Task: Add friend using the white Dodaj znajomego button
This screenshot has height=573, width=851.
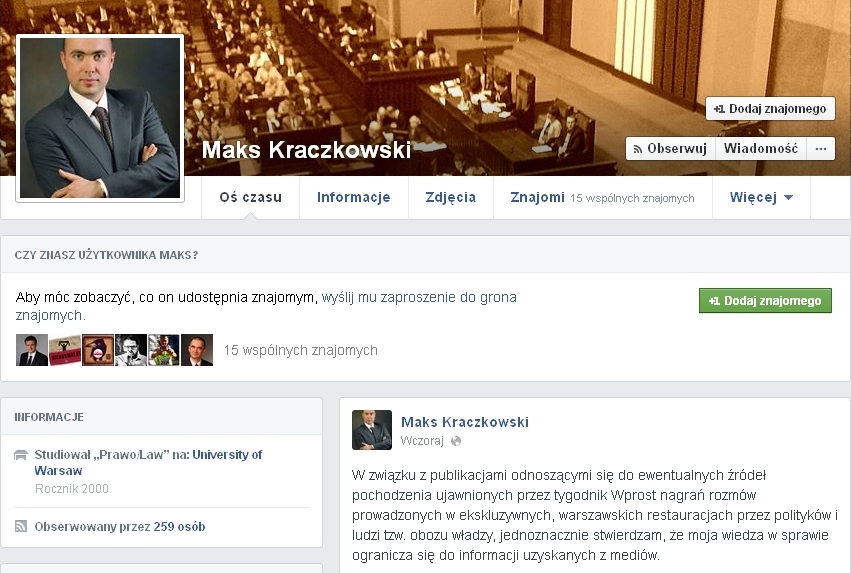Action: (x=770, y=109)
